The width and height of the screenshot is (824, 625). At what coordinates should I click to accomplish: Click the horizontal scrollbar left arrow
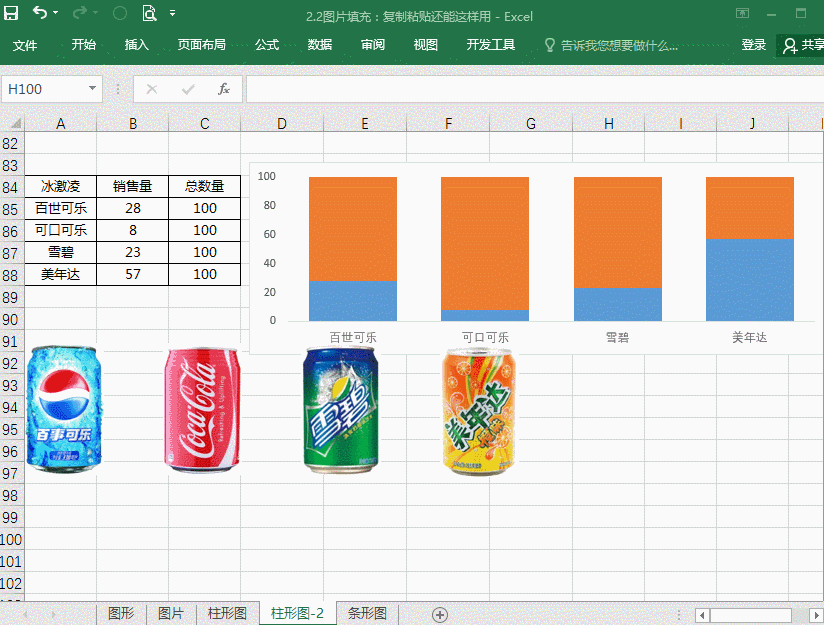(x=702, y=615)
